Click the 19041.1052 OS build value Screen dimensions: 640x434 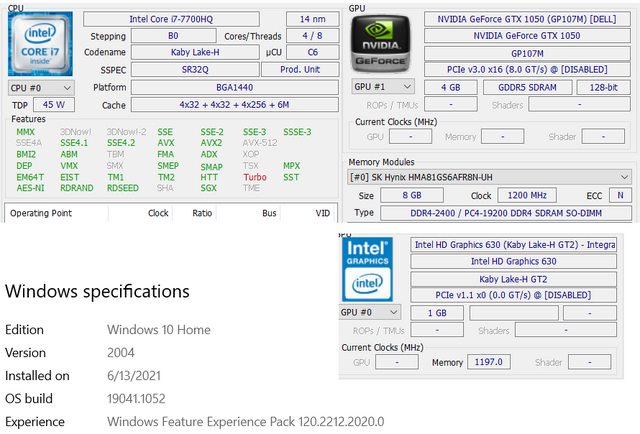click(x=136, y=398)
